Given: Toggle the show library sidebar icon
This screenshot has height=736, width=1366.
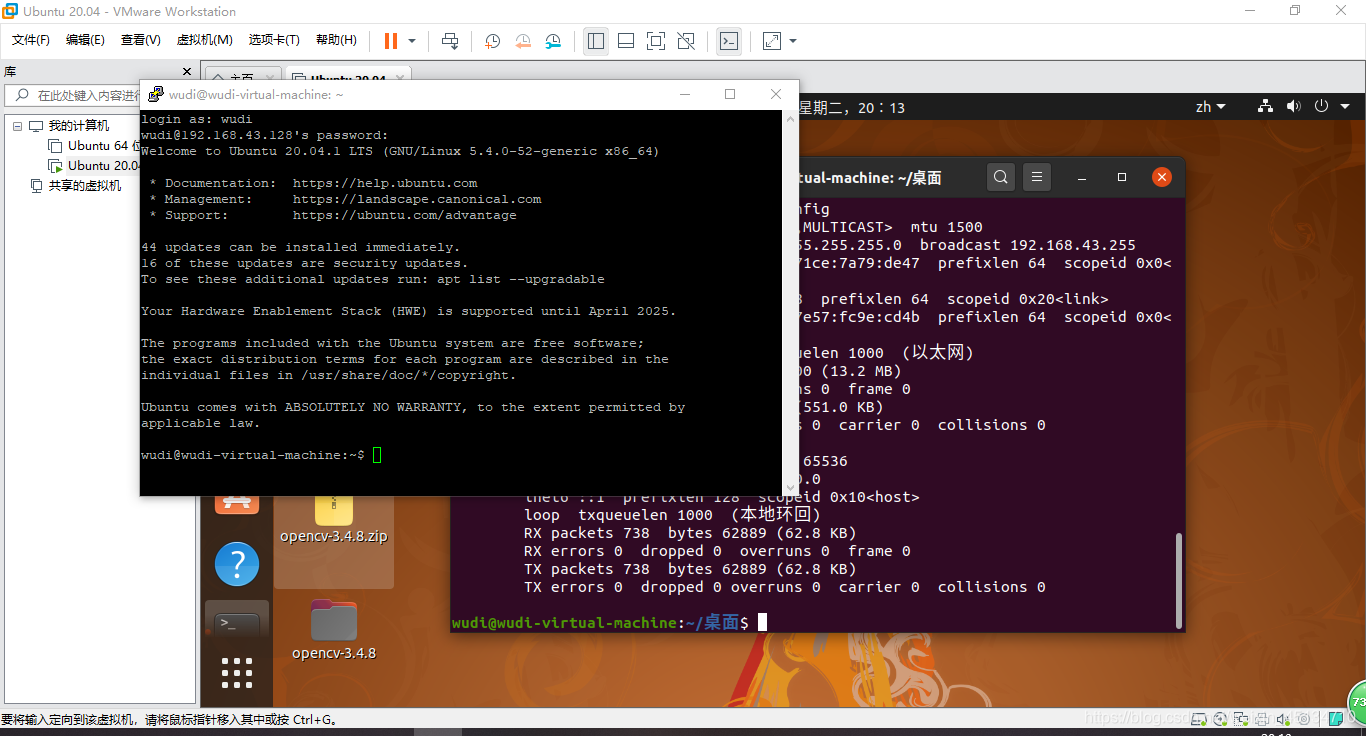Looking at the screenshot, I should pyautogui.click(x=596, y=41).
